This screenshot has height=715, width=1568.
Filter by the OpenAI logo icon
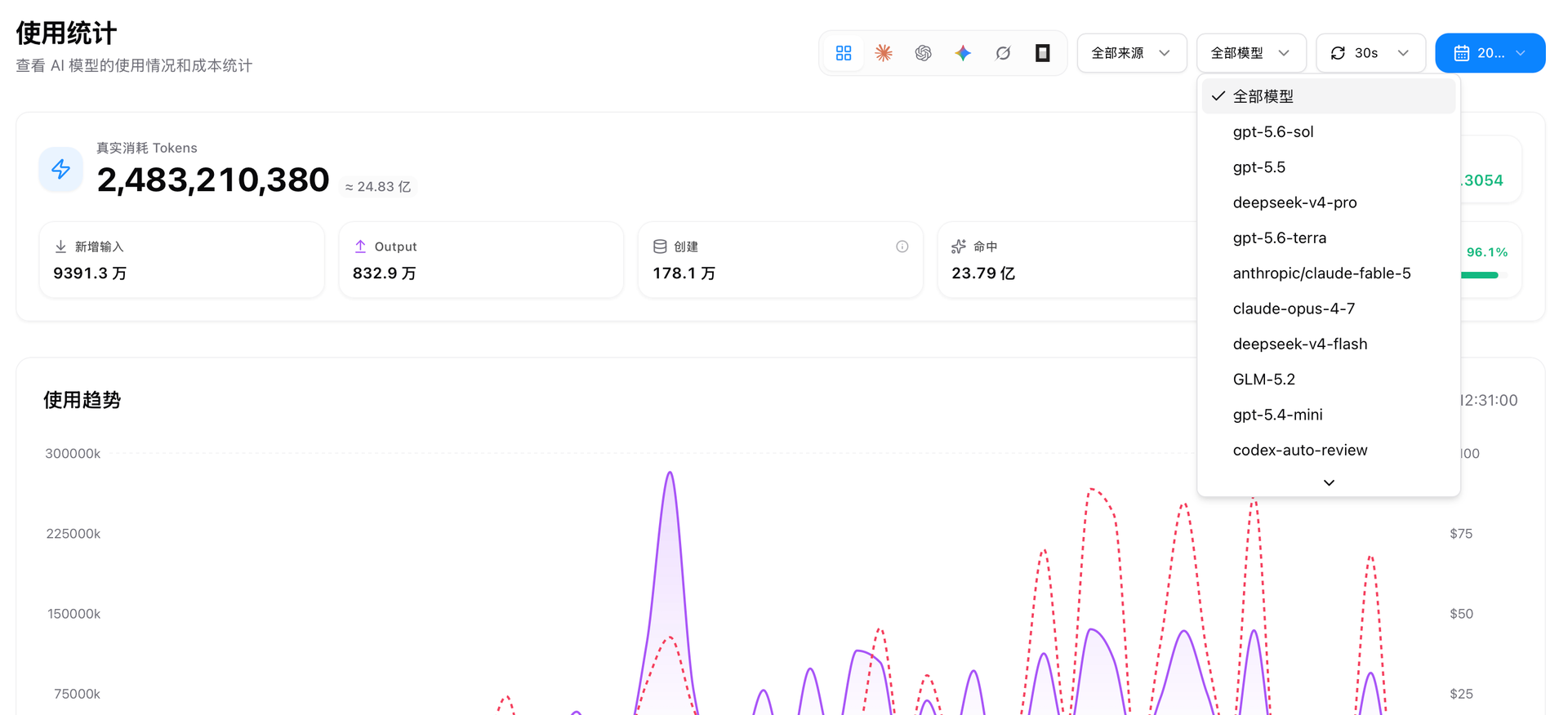tap(924, 53)
